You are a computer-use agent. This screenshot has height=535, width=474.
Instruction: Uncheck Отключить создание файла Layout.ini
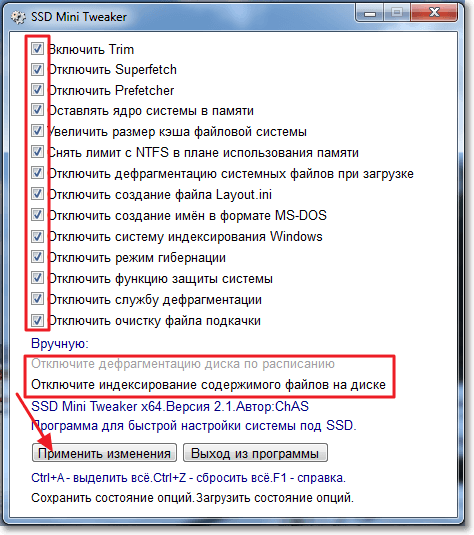(x=37, y=194)
